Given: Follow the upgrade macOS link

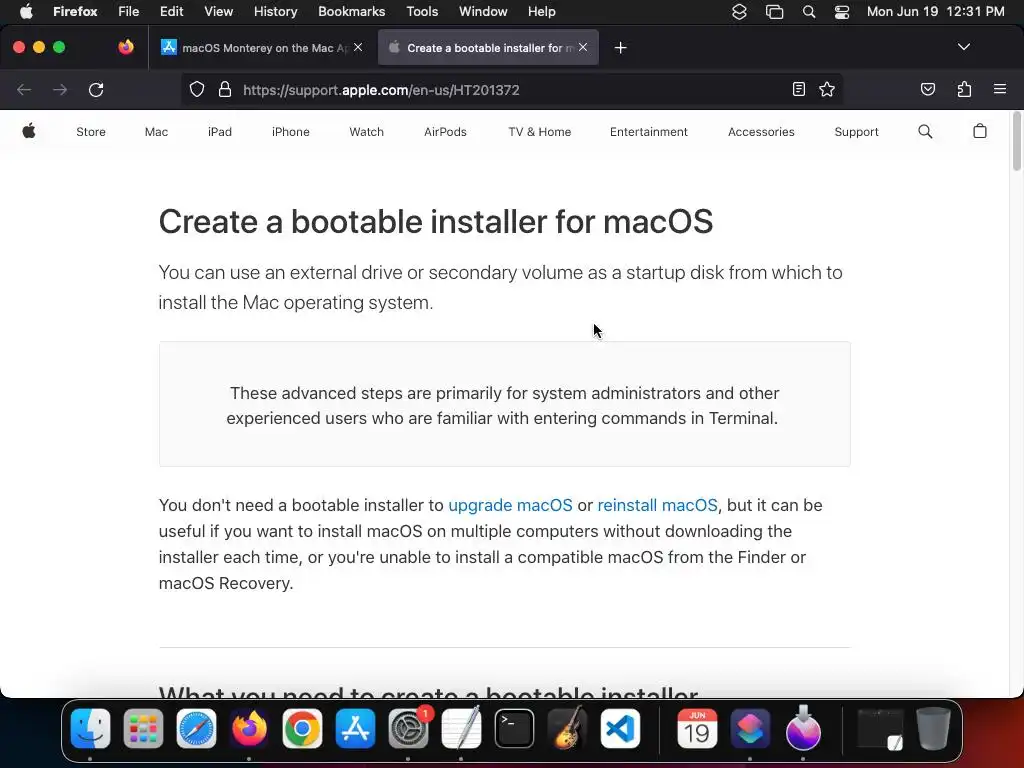Looking at the screenshot, I should pos(510,505).
